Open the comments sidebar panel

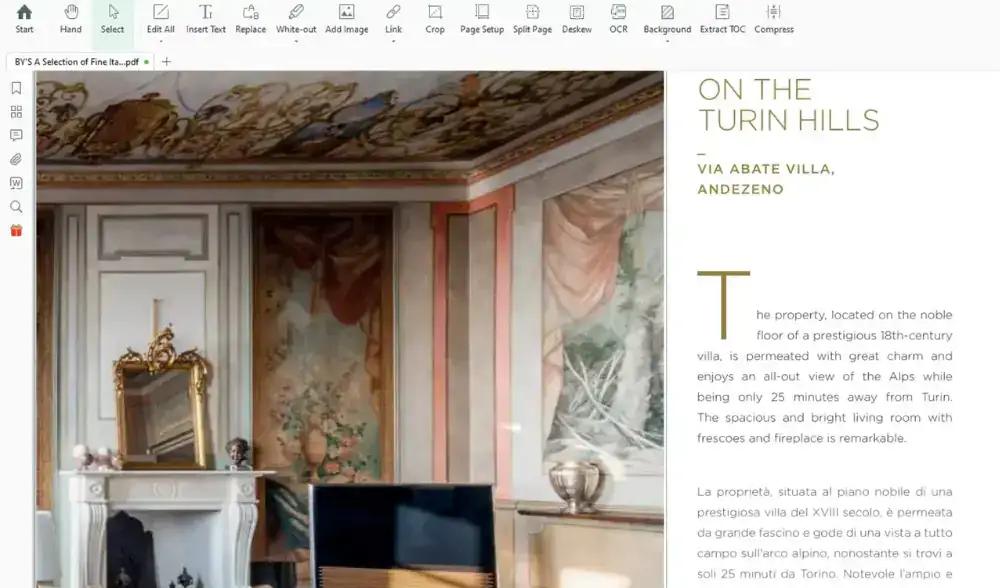[16, 135]
